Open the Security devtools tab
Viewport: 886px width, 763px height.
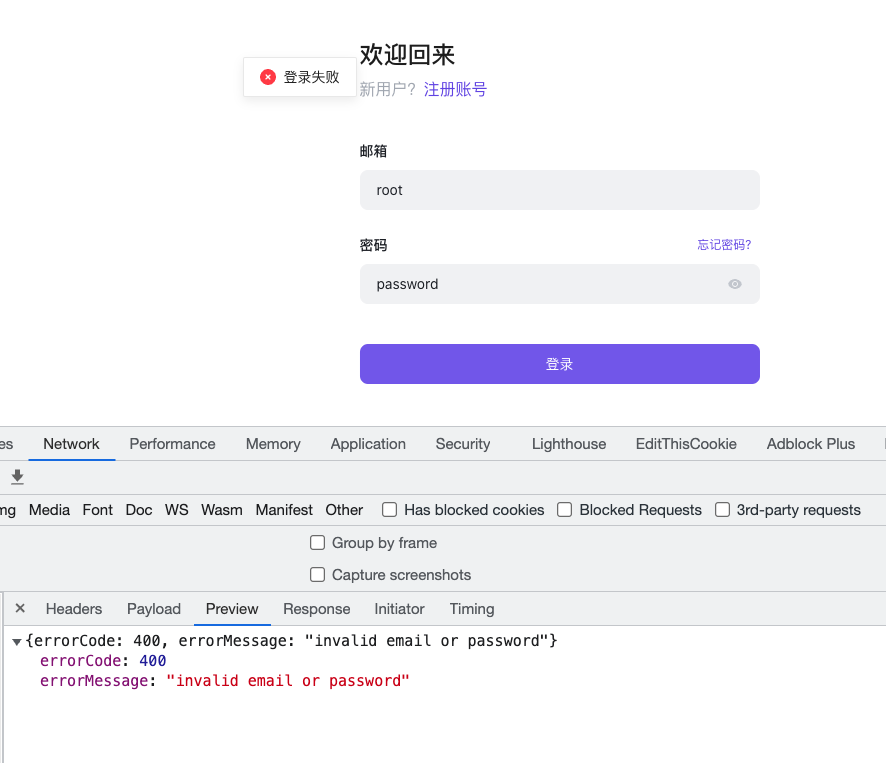click(463, 444)
